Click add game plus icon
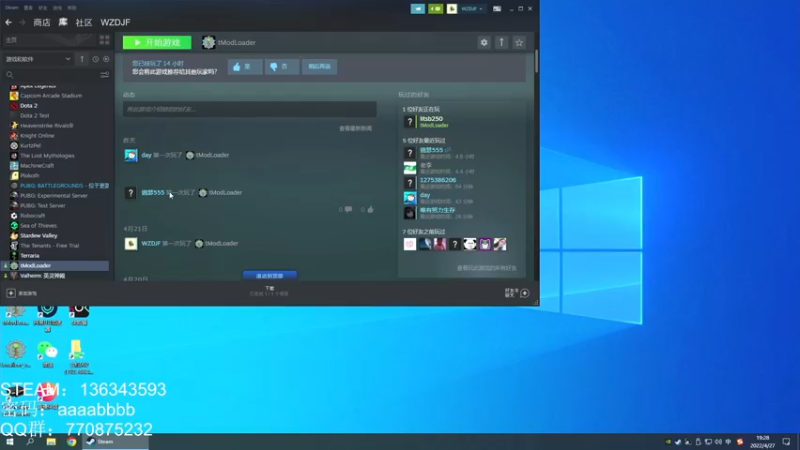 click(11, 293)
